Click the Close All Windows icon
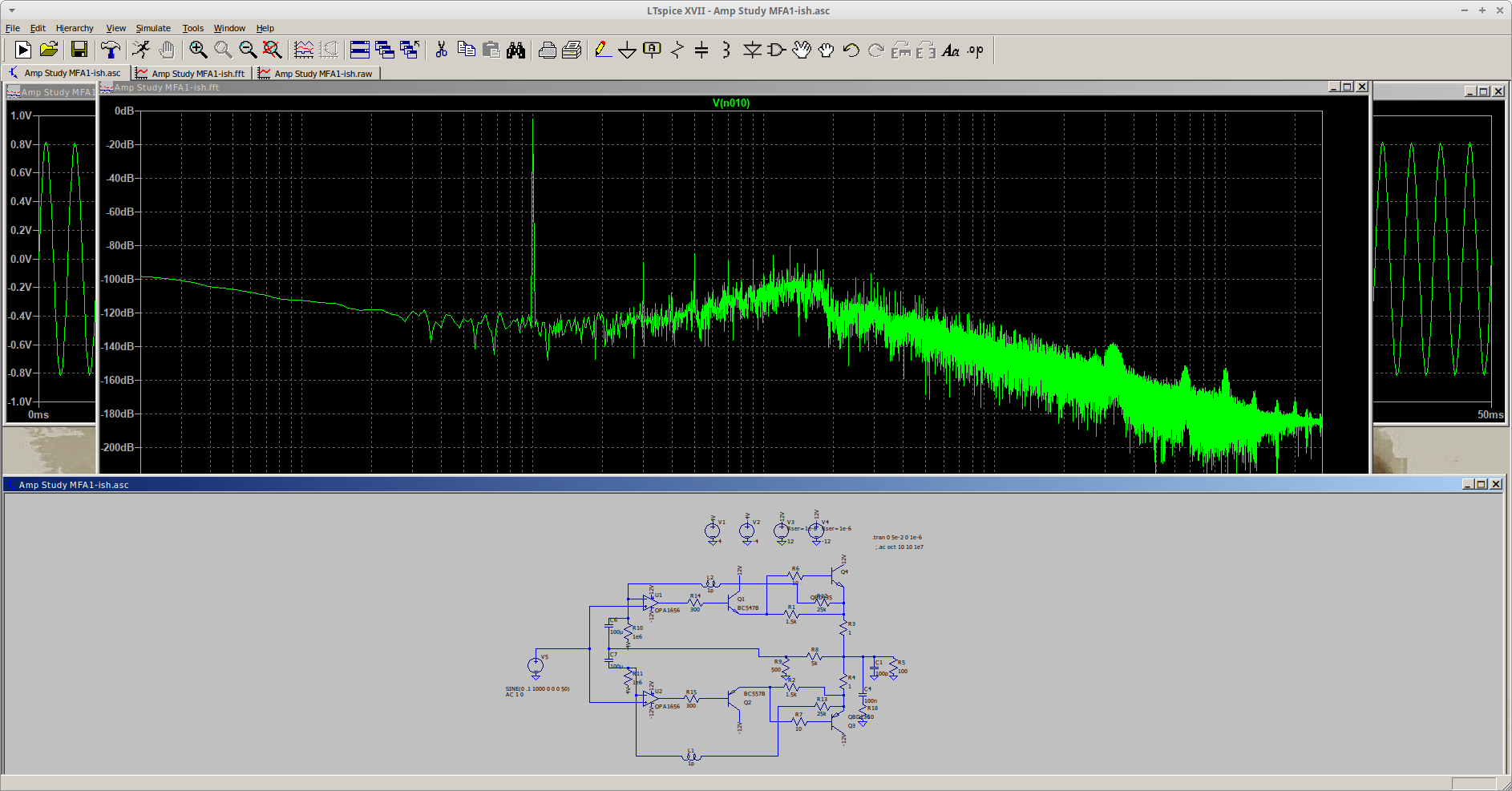Image resolution: width=1512 pixels, height=791 pixels. pyautogui.click(x=410, y=50)
